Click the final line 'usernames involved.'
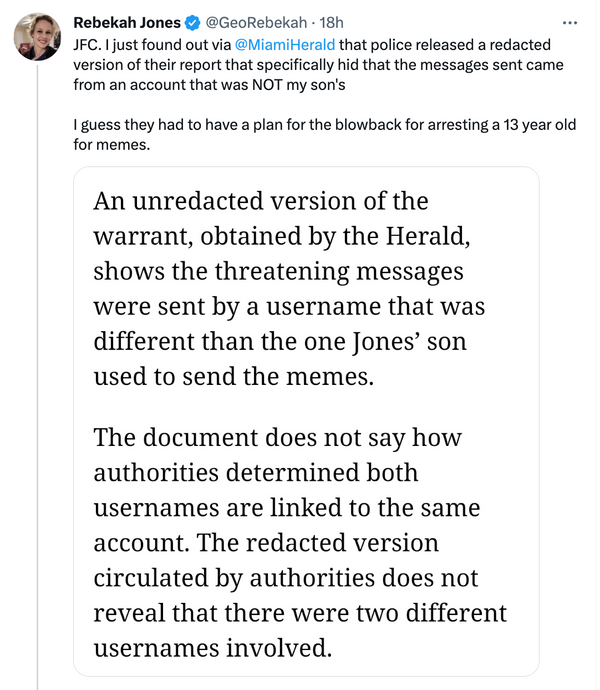This screenshot has width=600, height=690. pyautogui.click(x=213, y=648)
